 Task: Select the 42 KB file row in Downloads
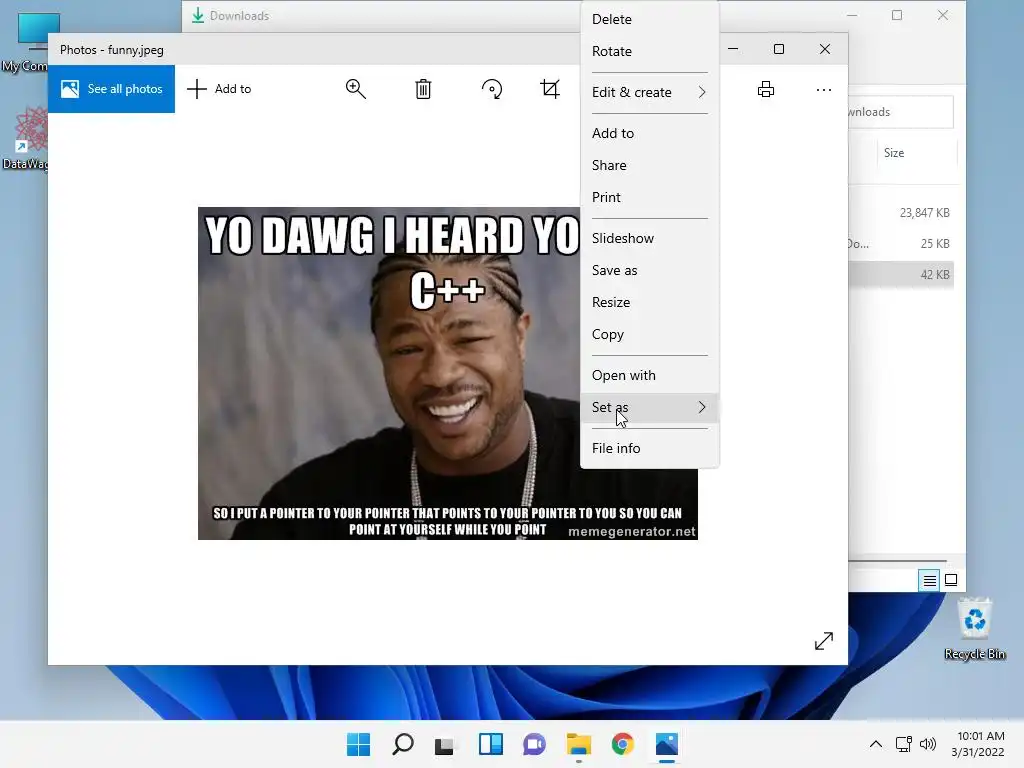tap(901, 275)
